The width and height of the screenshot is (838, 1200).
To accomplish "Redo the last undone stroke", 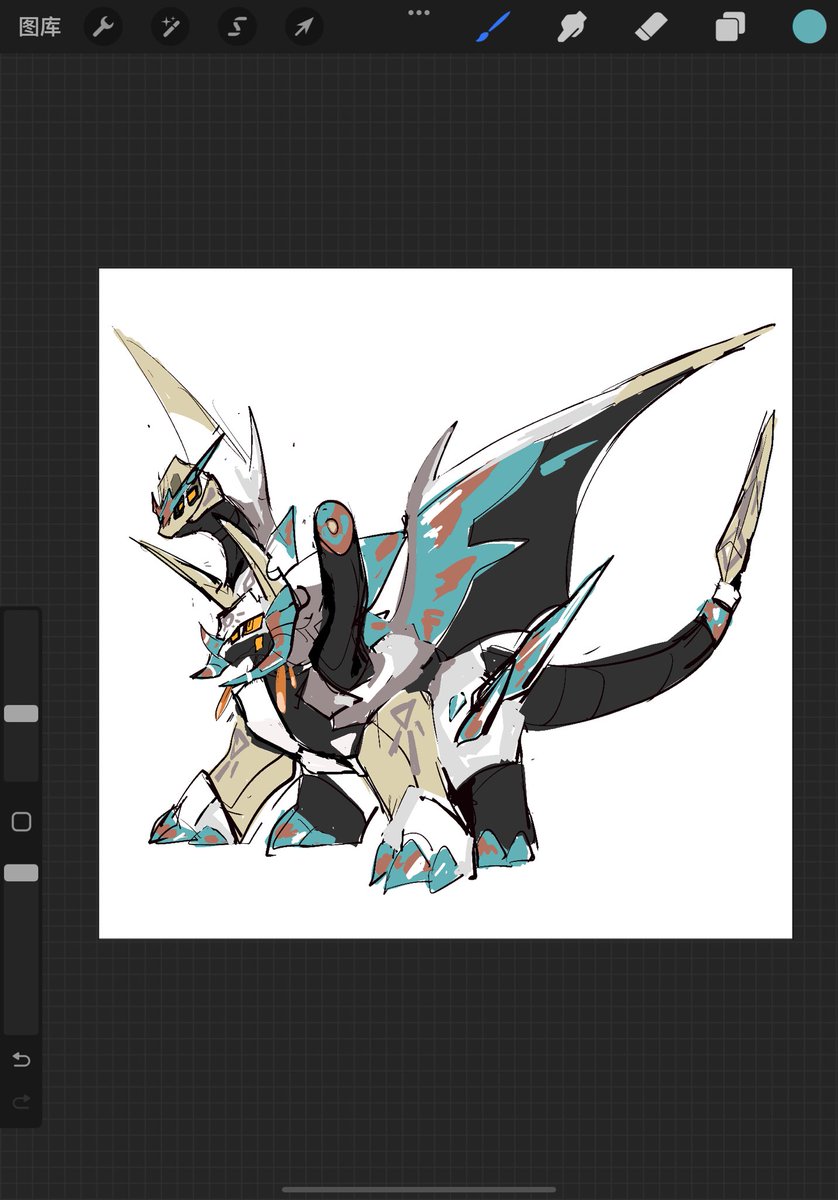I will click(21, 1102).
